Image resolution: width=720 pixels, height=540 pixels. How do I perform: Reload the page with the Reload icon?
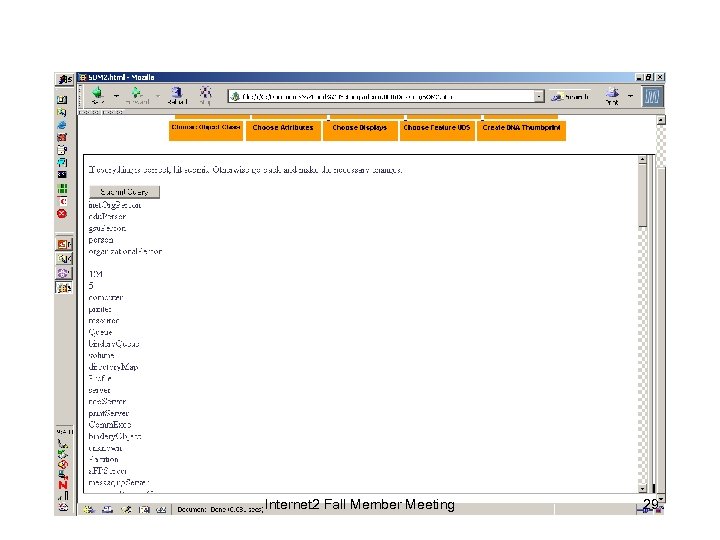point(177,93)
